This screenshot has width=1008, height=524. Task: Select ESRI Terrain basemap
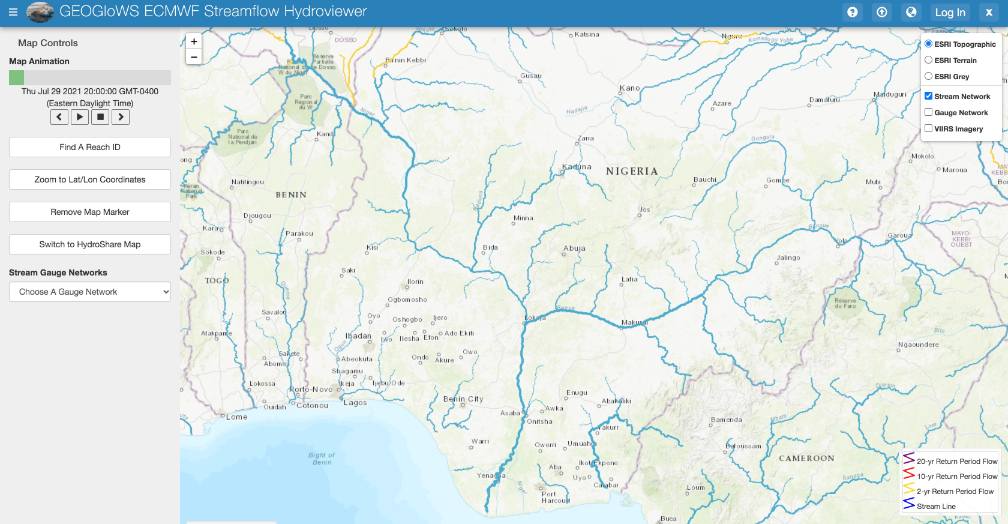pos(929,60)
